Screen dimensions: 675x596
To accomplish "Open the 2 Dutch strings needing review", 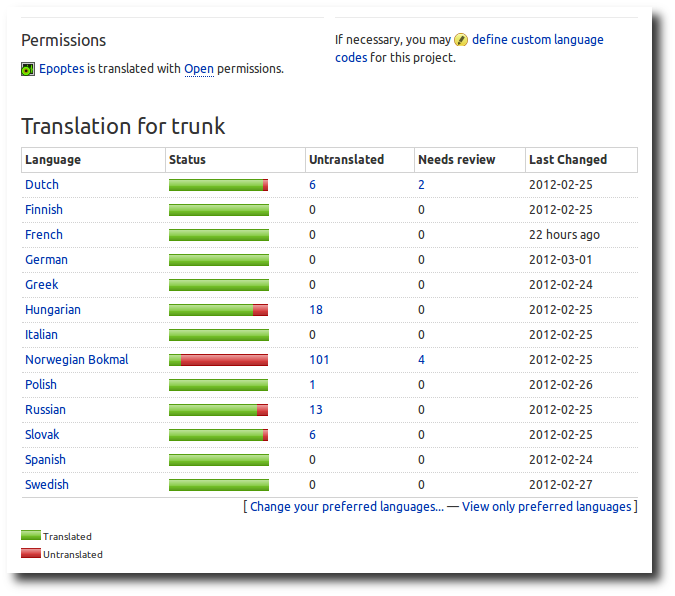I will click(421, 185).
